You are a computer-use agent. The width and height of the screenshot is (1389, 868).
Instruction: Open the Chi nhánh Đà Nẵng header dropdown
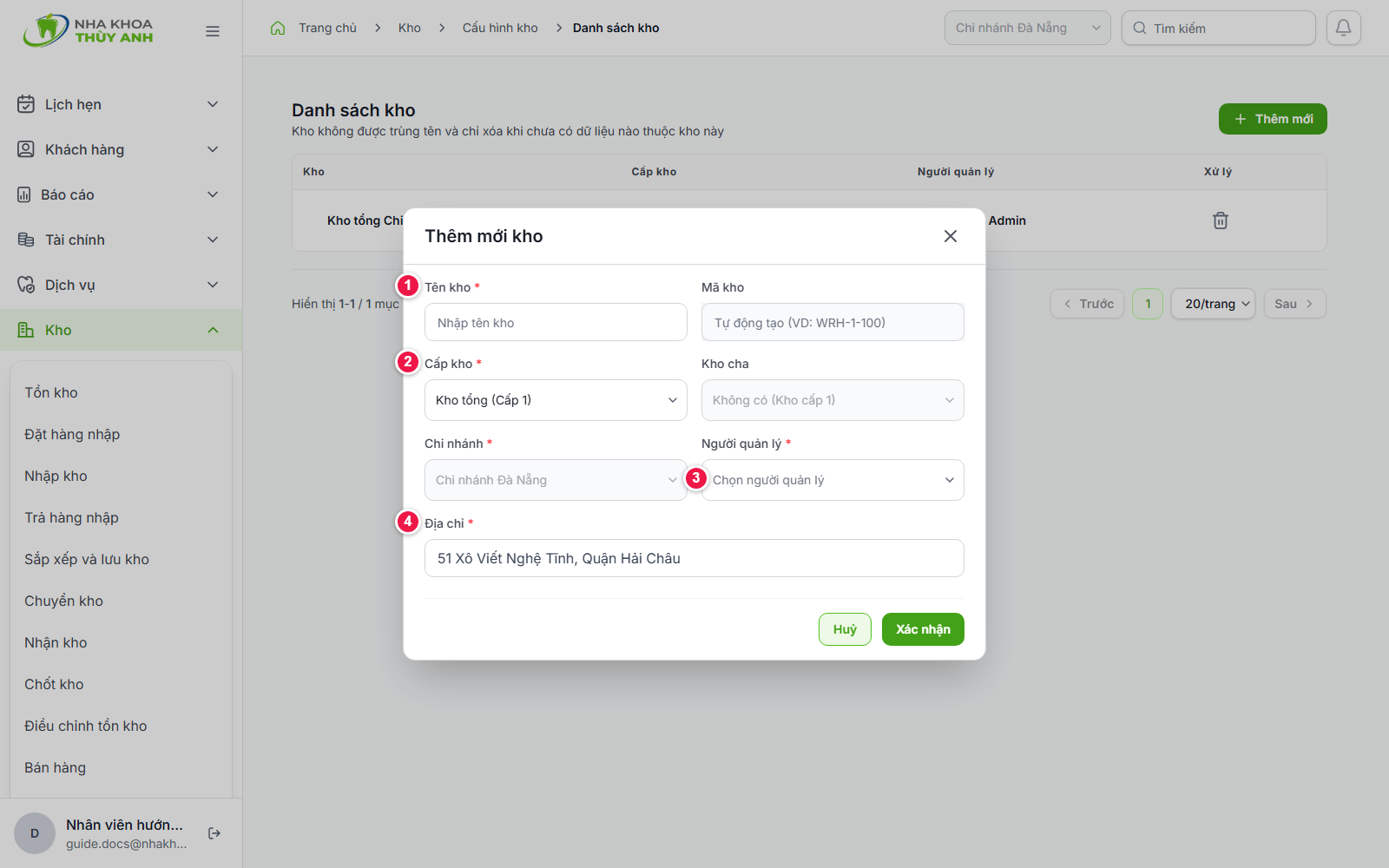[1027, 28]
